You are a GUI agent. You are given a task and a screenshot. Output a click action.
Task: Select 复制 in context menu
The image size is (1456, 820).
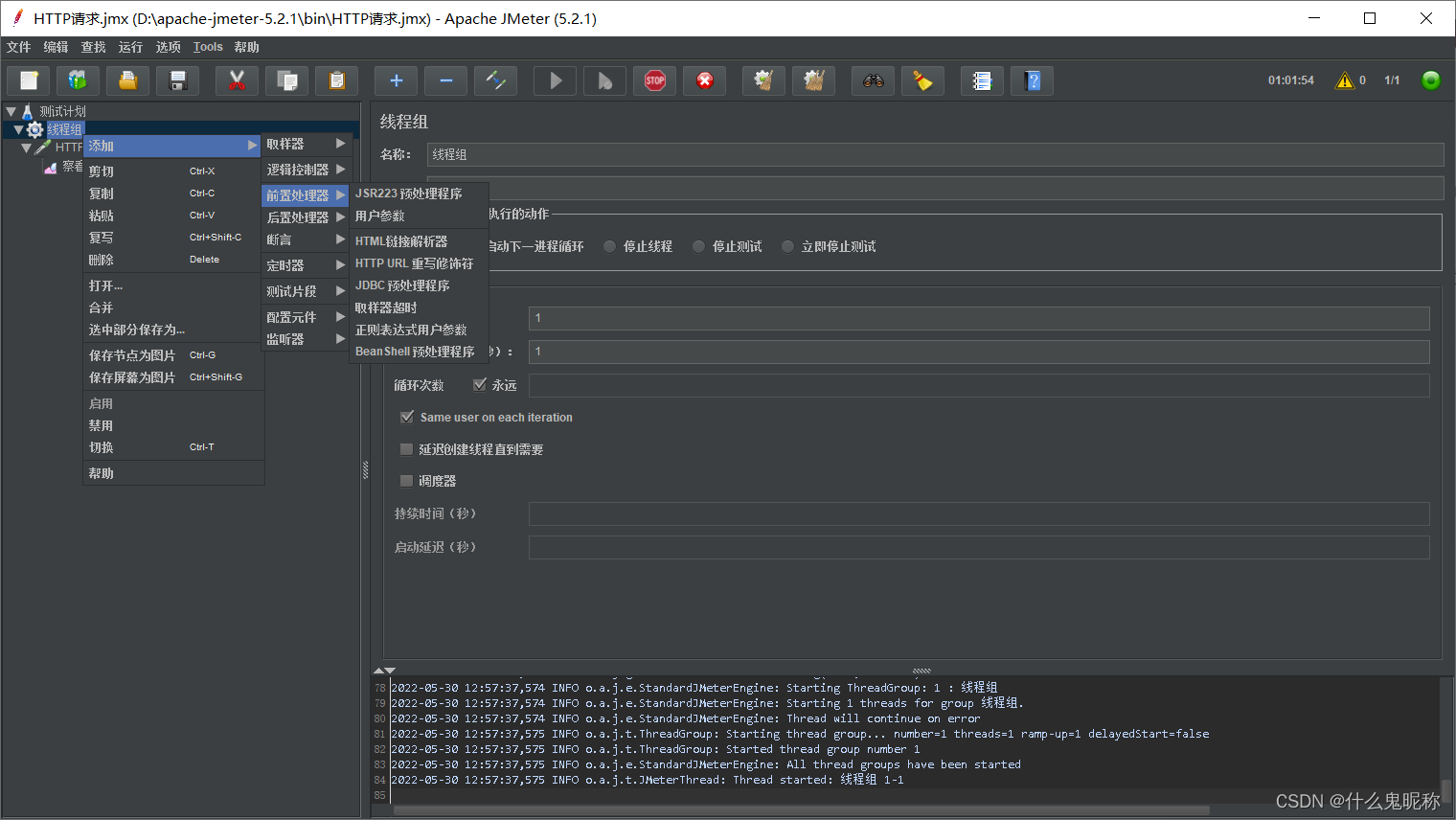pos(173,194)
